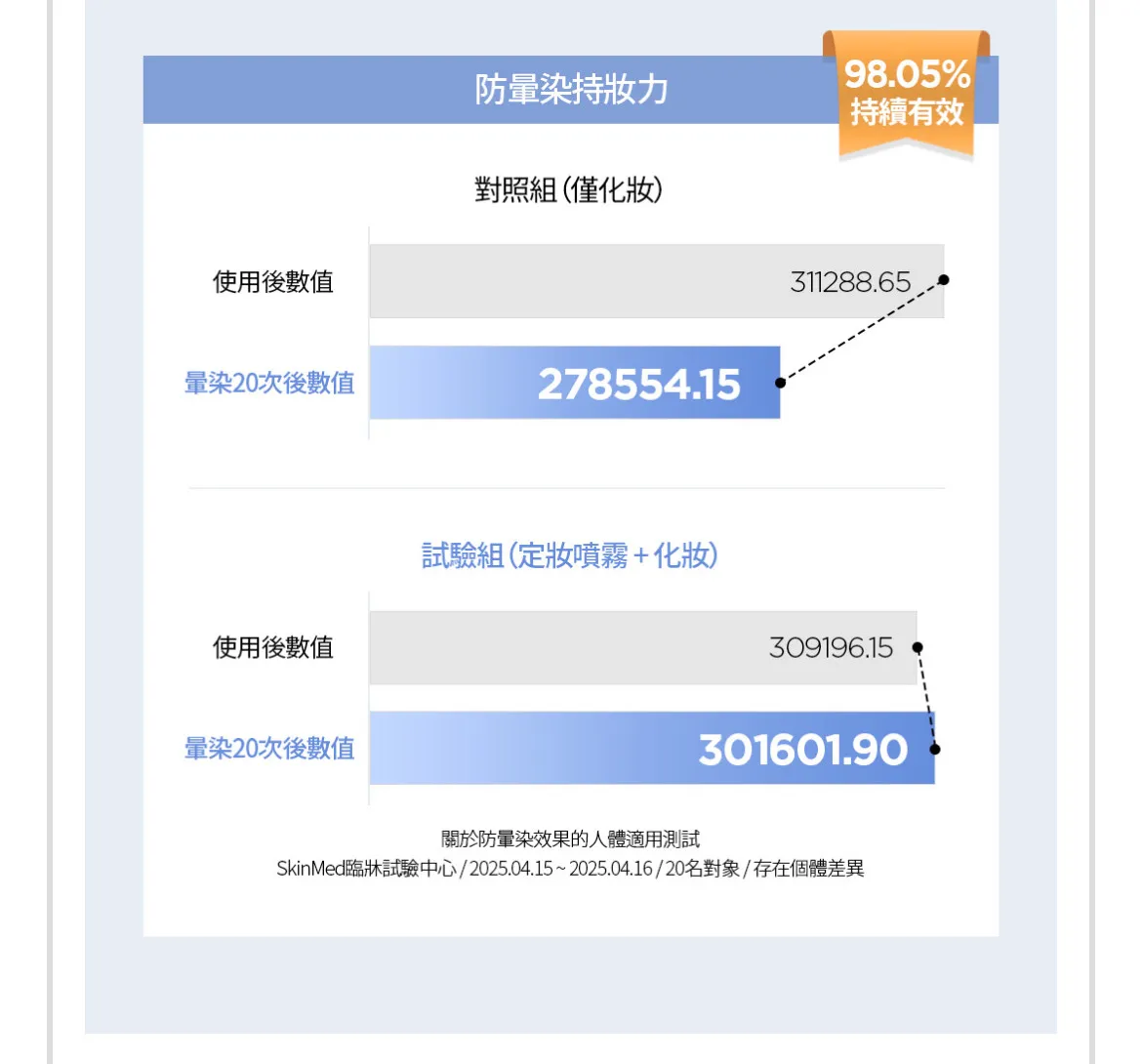Viewport: 1142px width, 1064px height.
Task: Click the 暈染20次後數值 label under 試驗組
Action: [269, 749]
